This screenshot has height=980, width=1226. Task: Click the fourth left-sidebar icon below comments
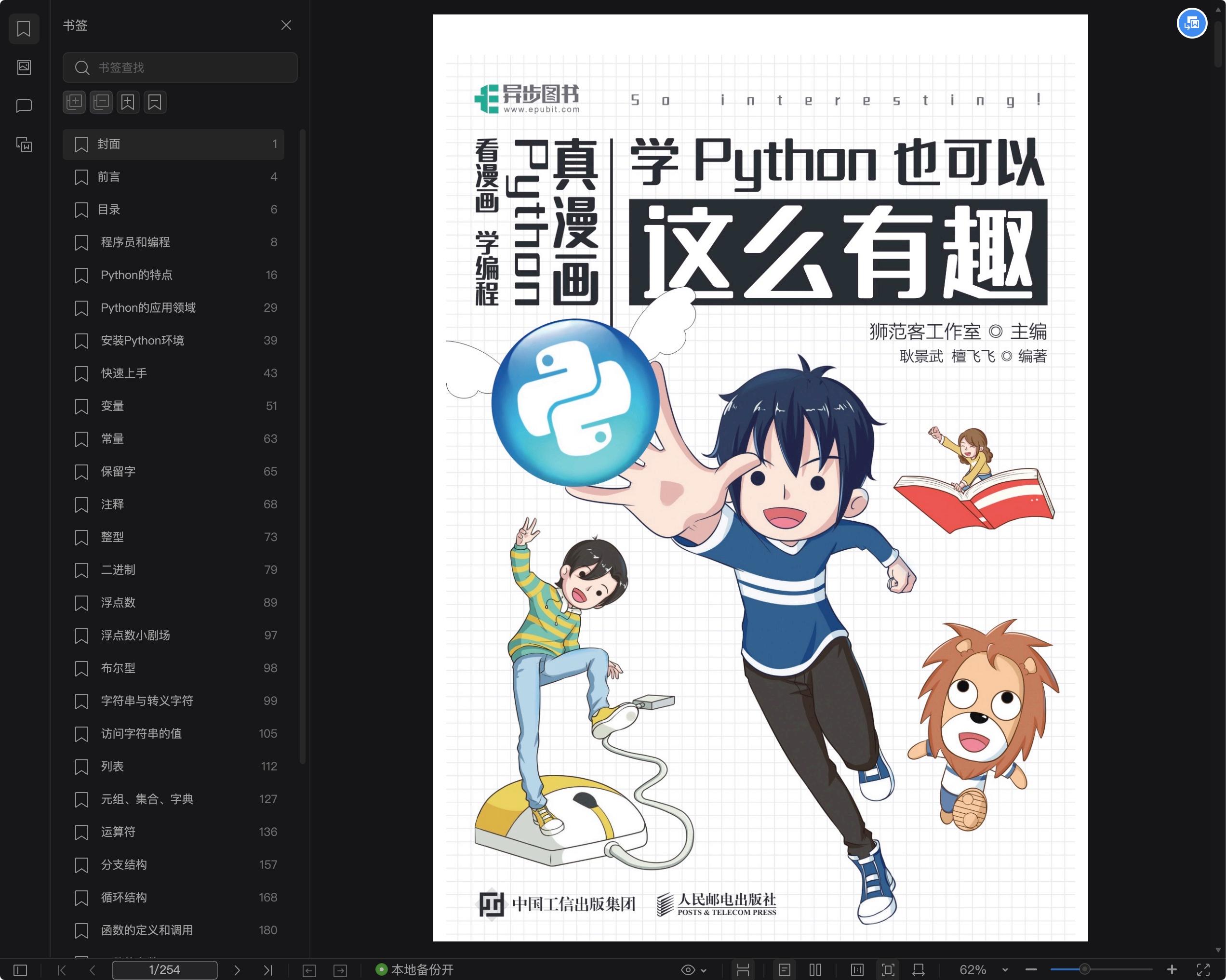(24, 145)
